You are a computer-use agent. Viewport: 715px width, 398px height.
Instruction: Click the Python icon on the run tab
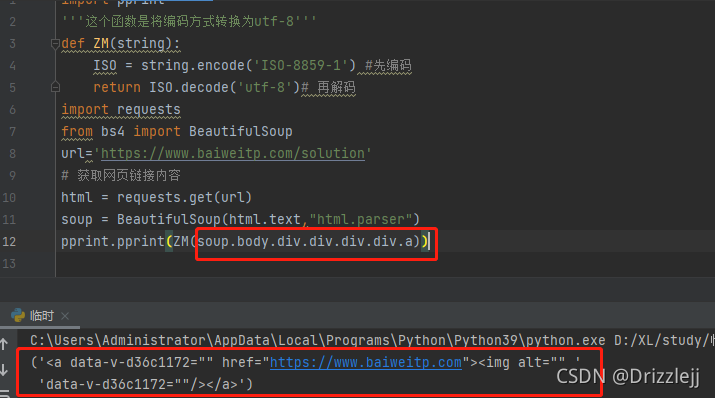click(x=18, y=315)
